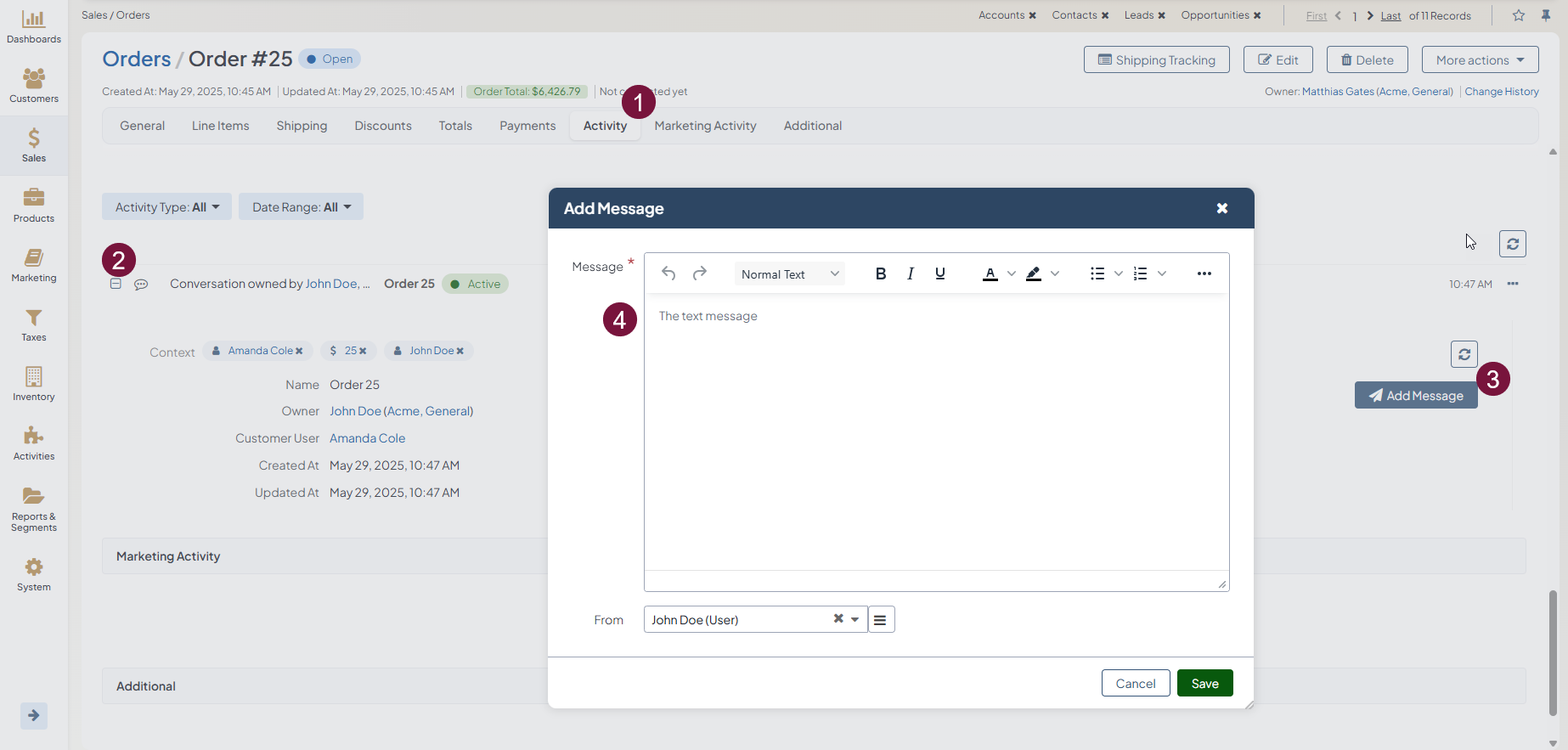The height and width of the screenshot is (750, 1568).
Task: Click the hamburger icon beside From field
Action: (x=881, y=620)
